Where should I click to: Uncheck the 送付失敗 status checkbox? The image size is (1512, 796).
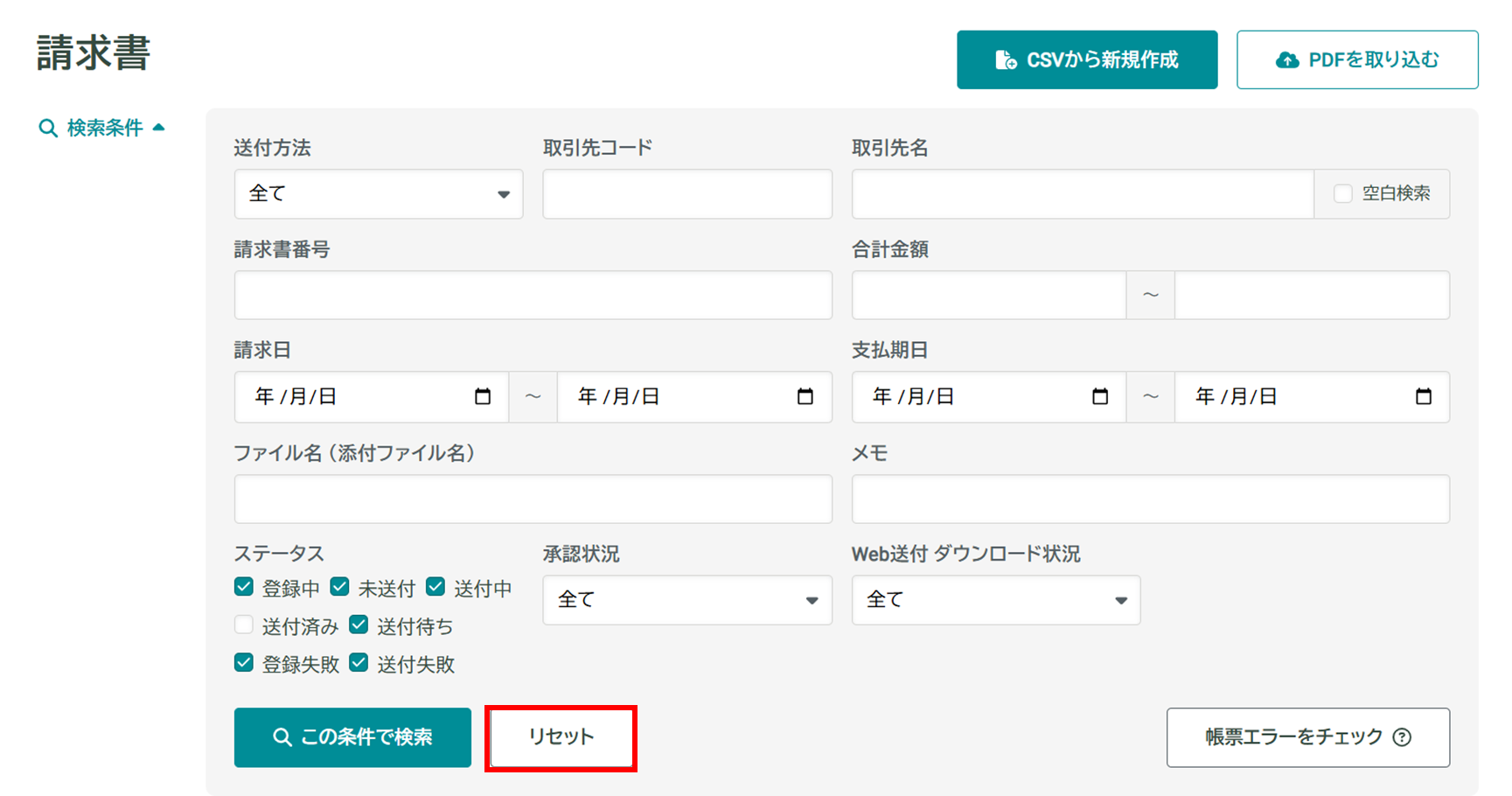click(359, 663)
